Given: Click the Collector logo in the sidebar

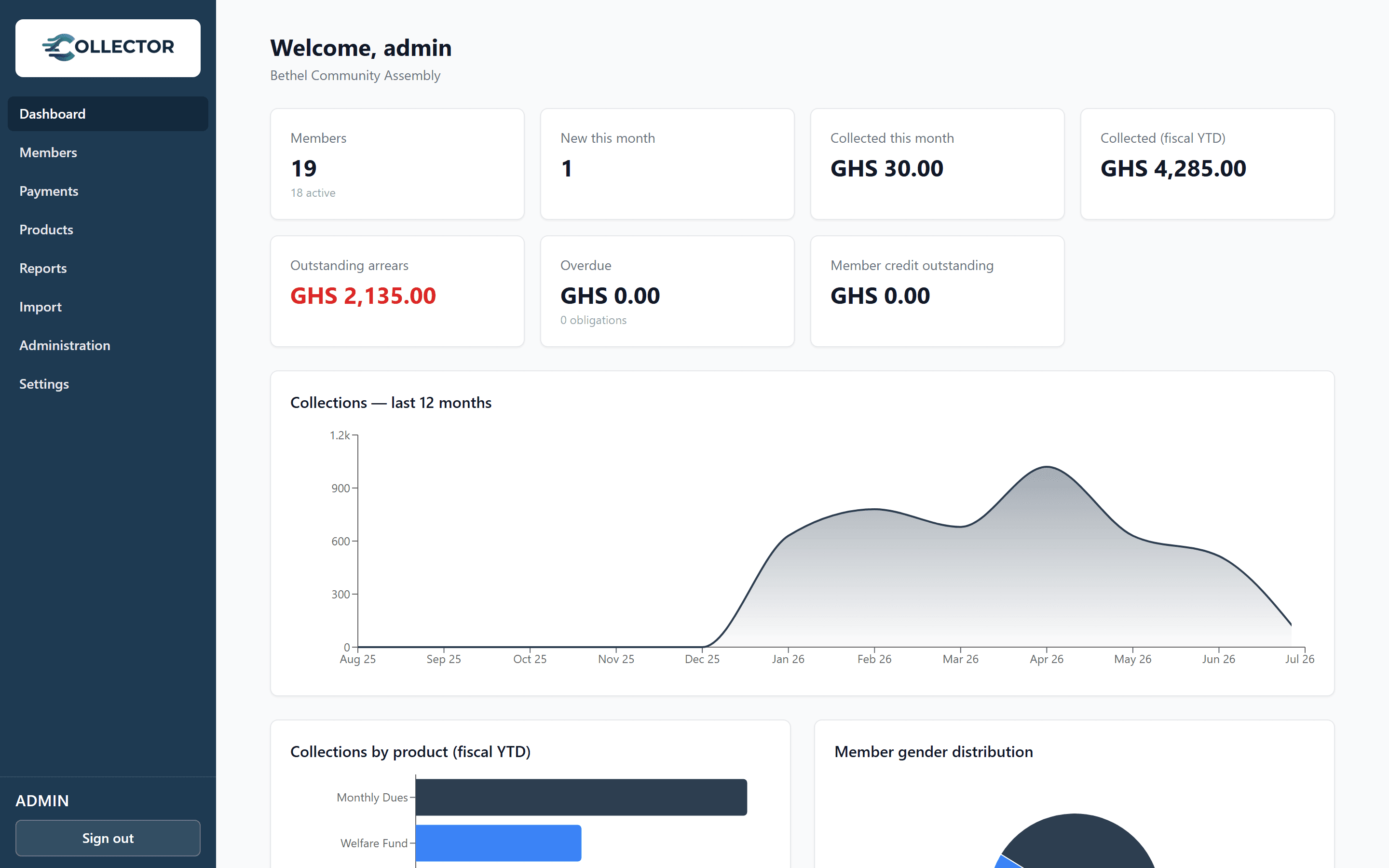Looking at the screenshot, I should [x=108, y=48].
